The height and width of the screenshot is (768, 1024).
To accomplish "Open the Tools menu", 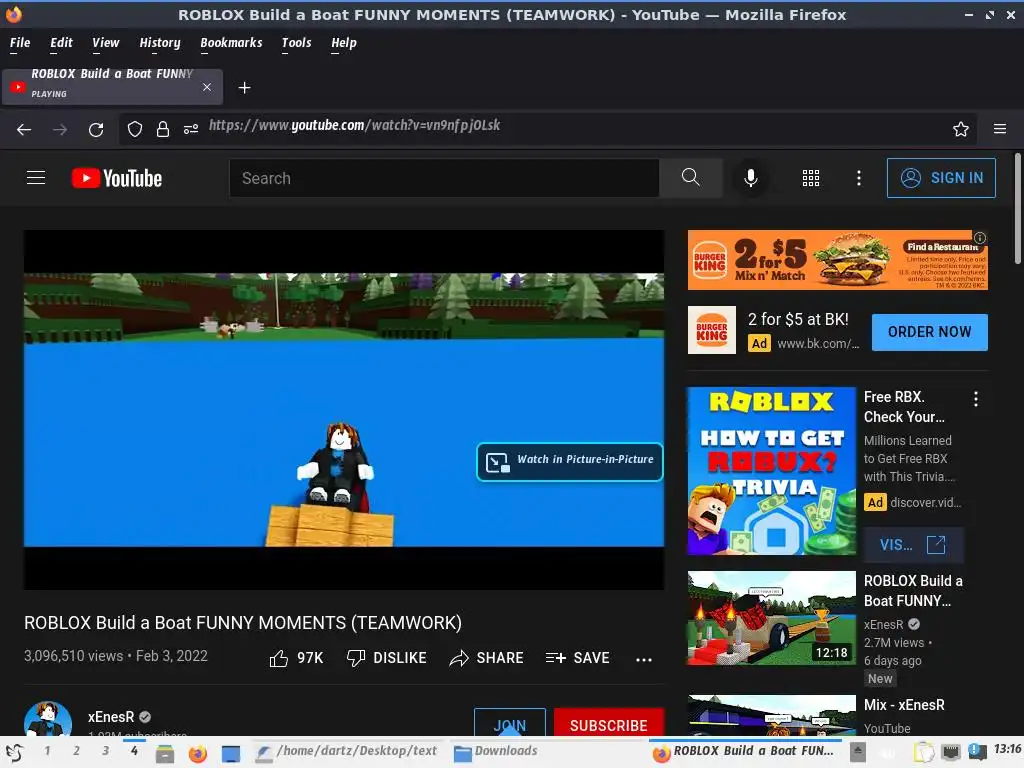I will (296, 43).
